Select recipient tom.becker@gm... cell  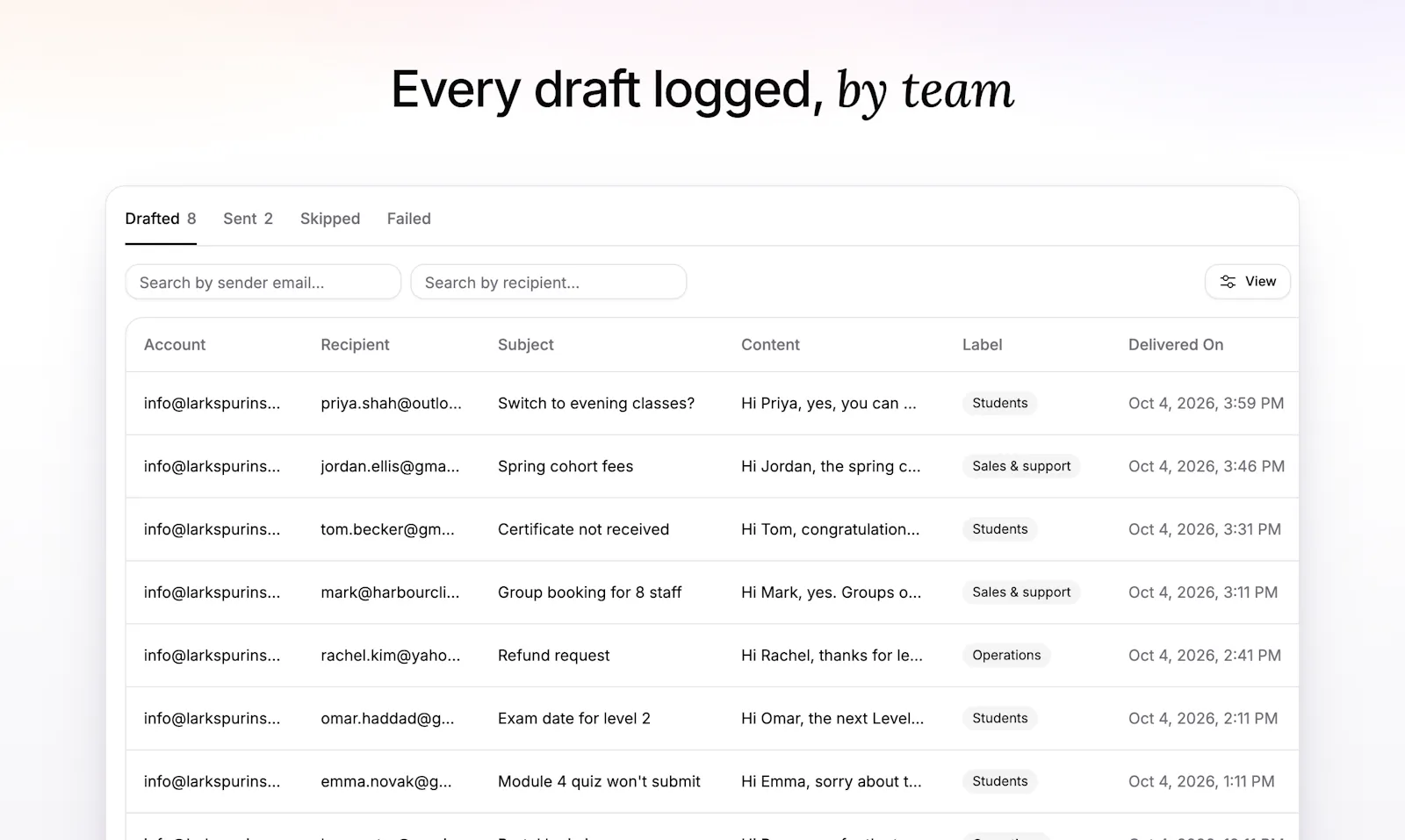[x=387, y=529]
